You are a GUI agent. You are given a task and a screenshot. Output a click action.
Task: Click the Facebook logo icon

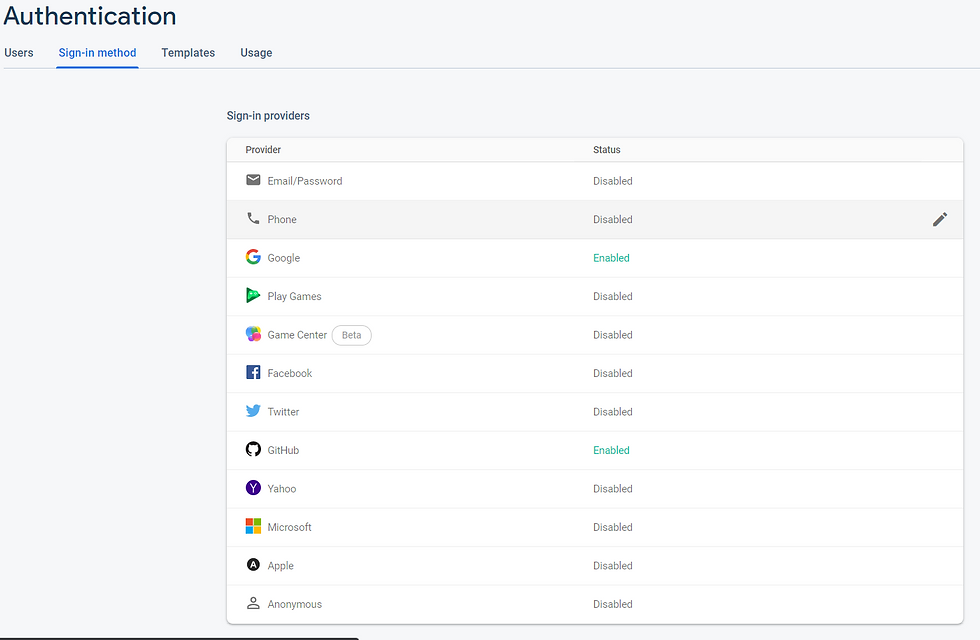coord(253,372)
